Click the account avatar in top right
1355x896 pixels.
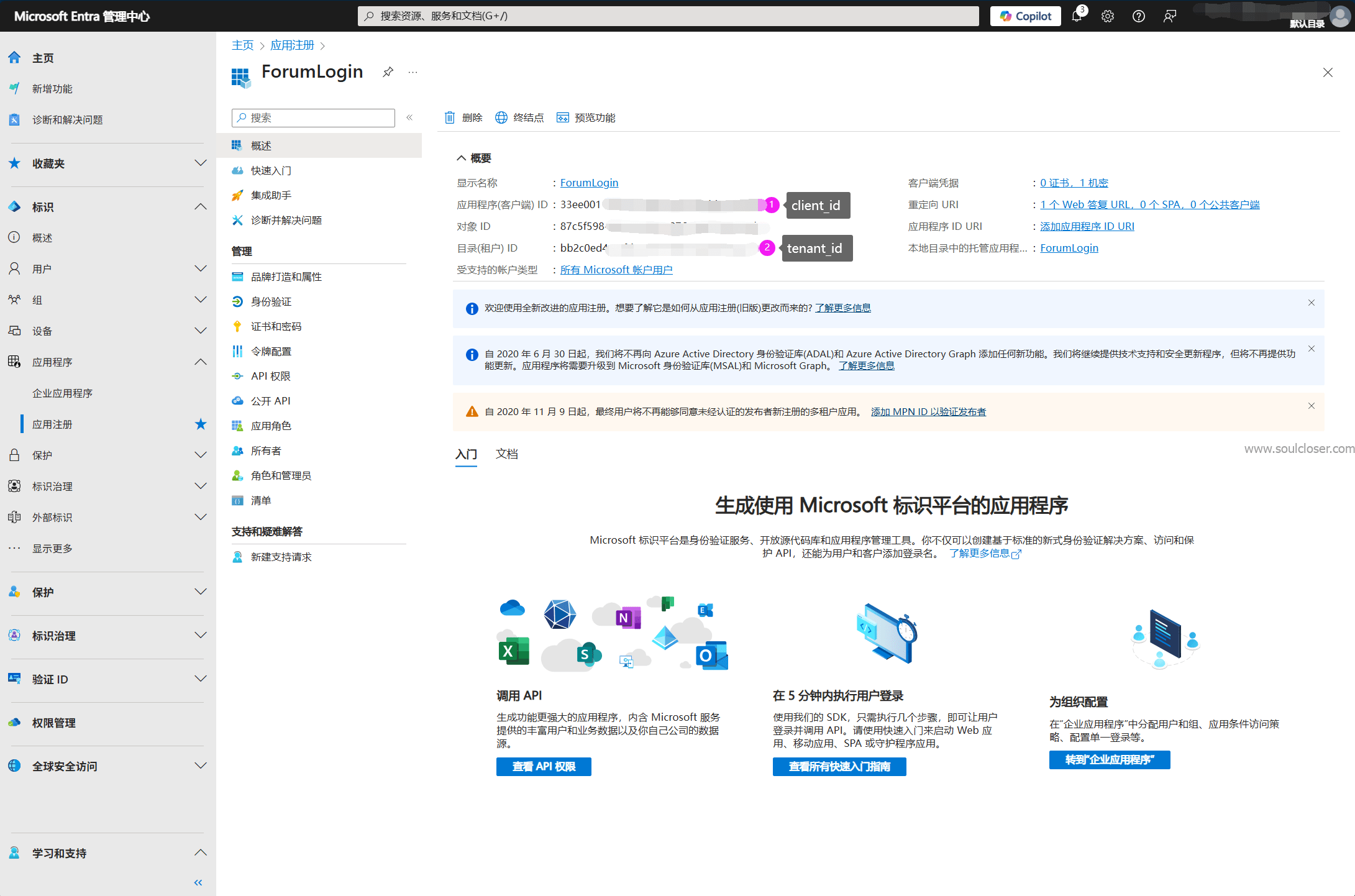tap(1340, 16)
